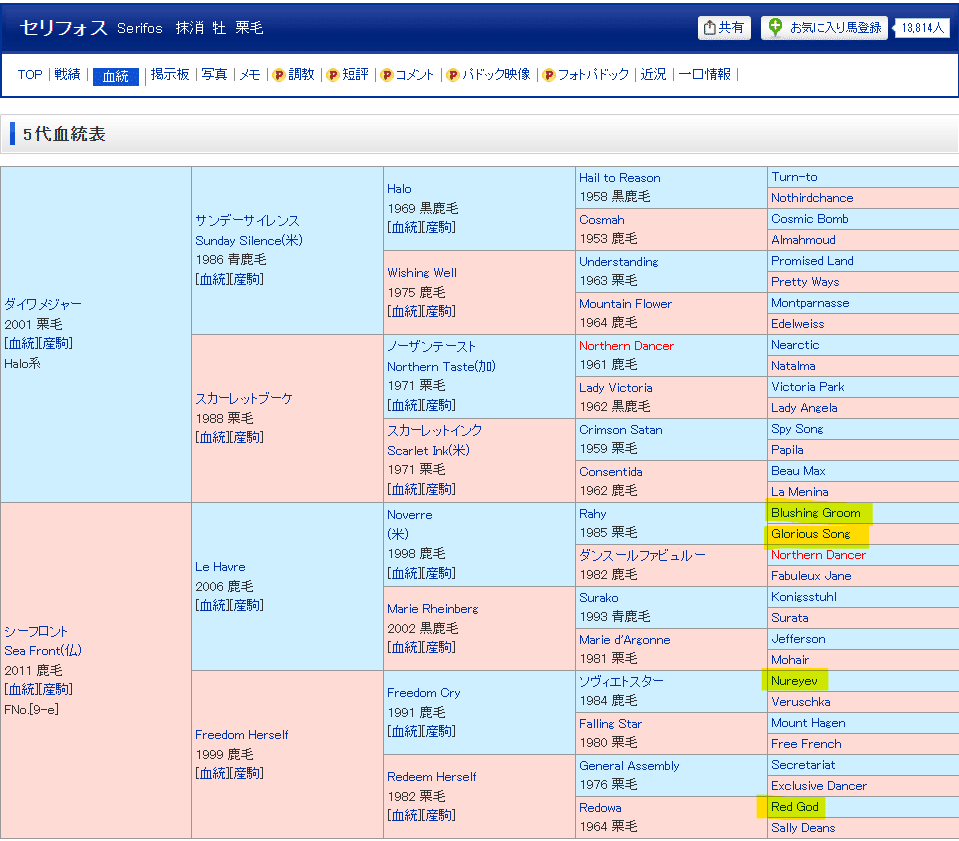This screenshot has height=841, width=959.
Task: Click Redeem Herself link
Action: click(x=431, y=777)
